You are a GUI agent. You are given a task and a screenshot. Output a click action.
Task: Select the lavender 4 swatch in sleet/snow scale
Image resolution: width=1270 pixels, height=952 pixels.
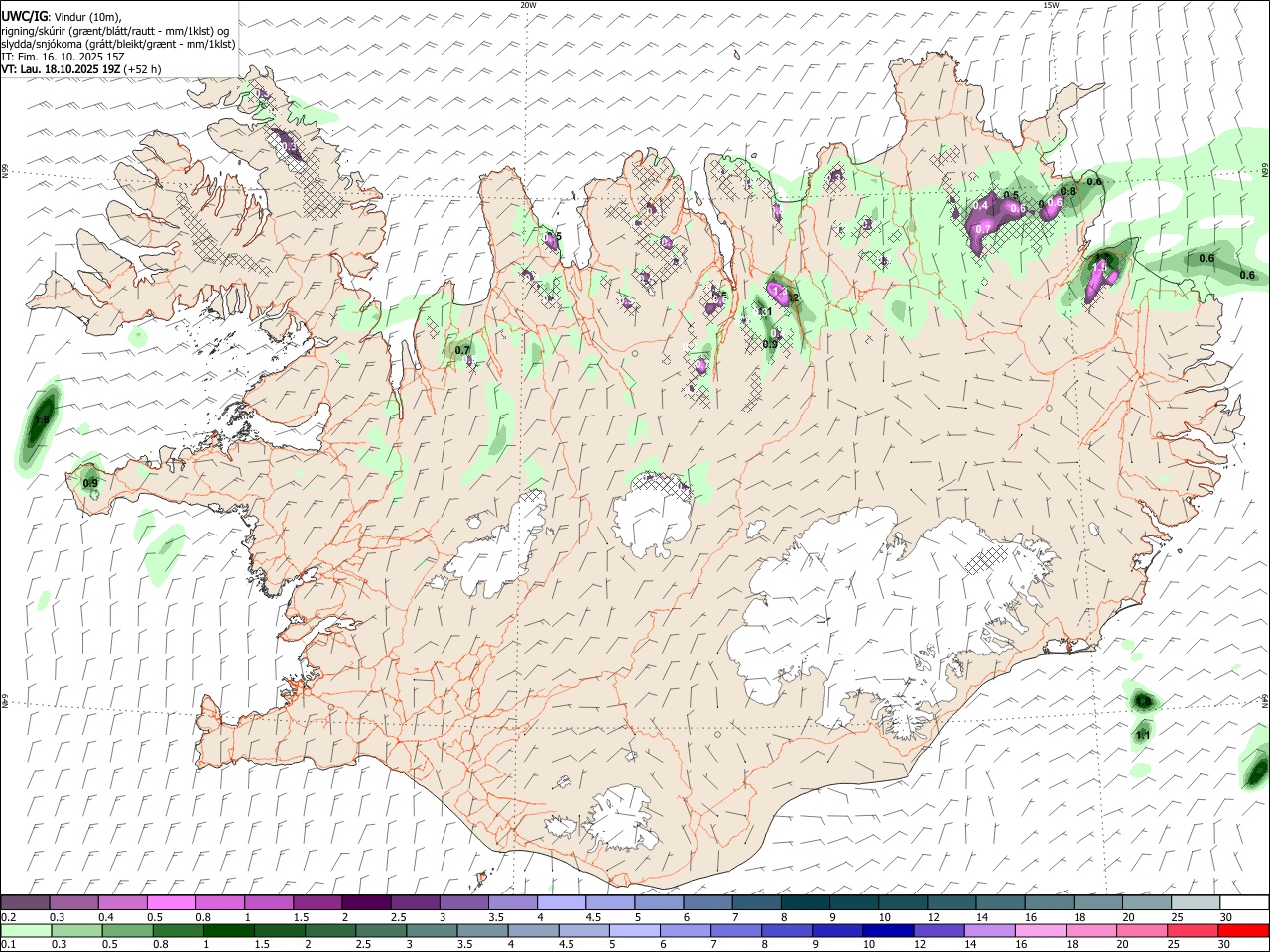pyautogui.click(x=562, y=902)
